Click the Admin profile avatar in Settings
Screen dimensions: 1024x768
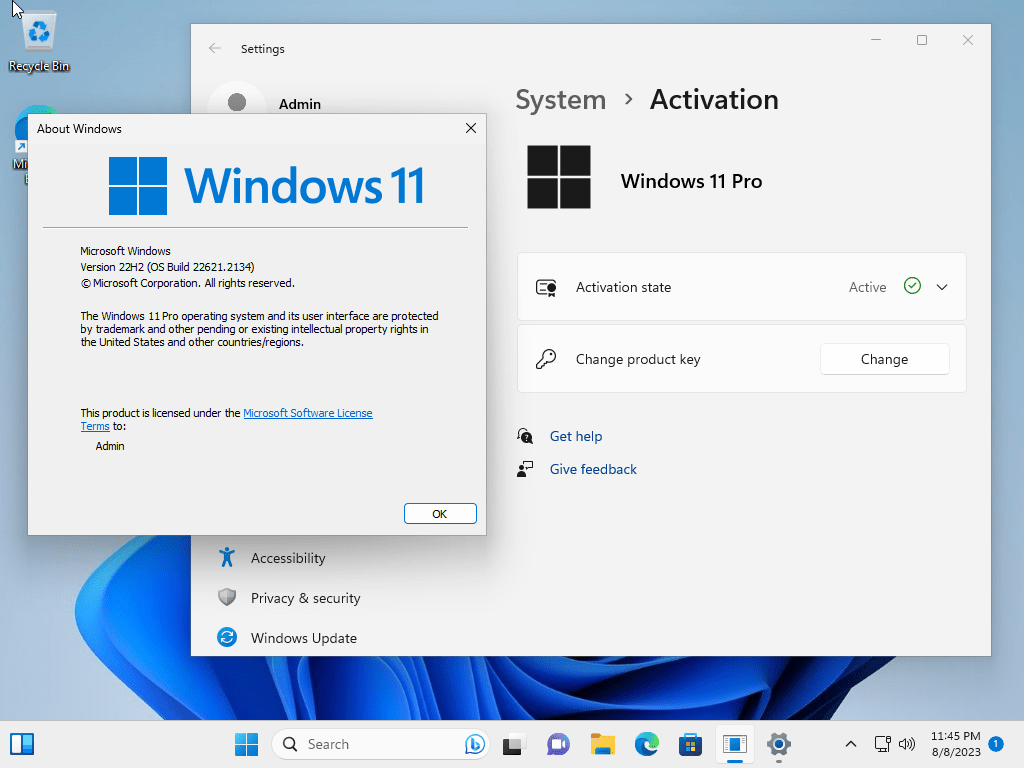point(236,103)
